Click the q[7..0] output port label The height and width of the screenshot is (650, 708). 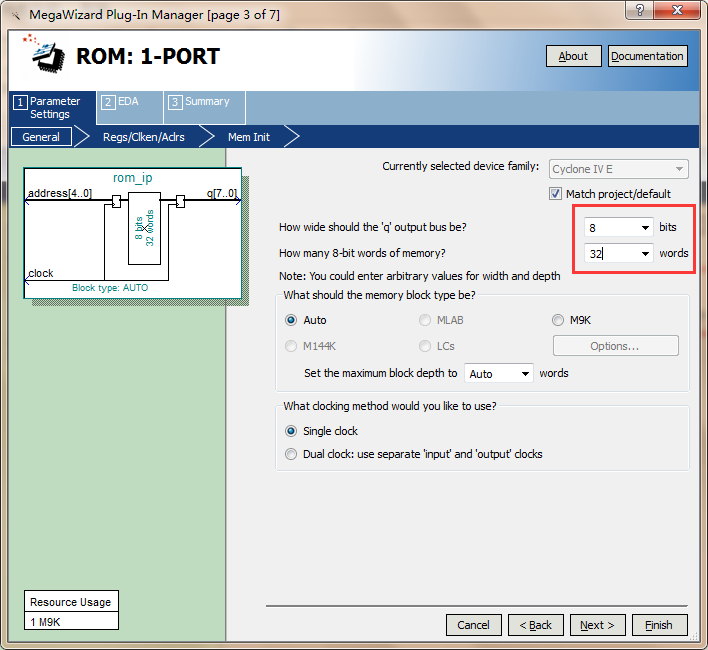point(221,193)
